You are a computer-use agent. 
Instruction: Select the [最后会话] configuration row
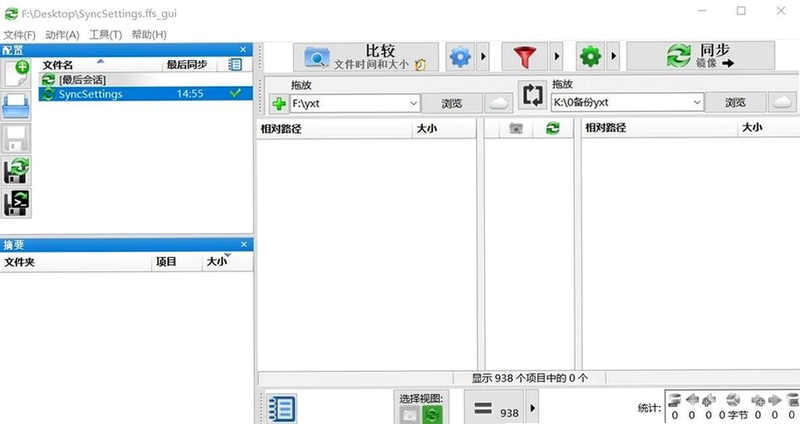(x=145, y=80)
